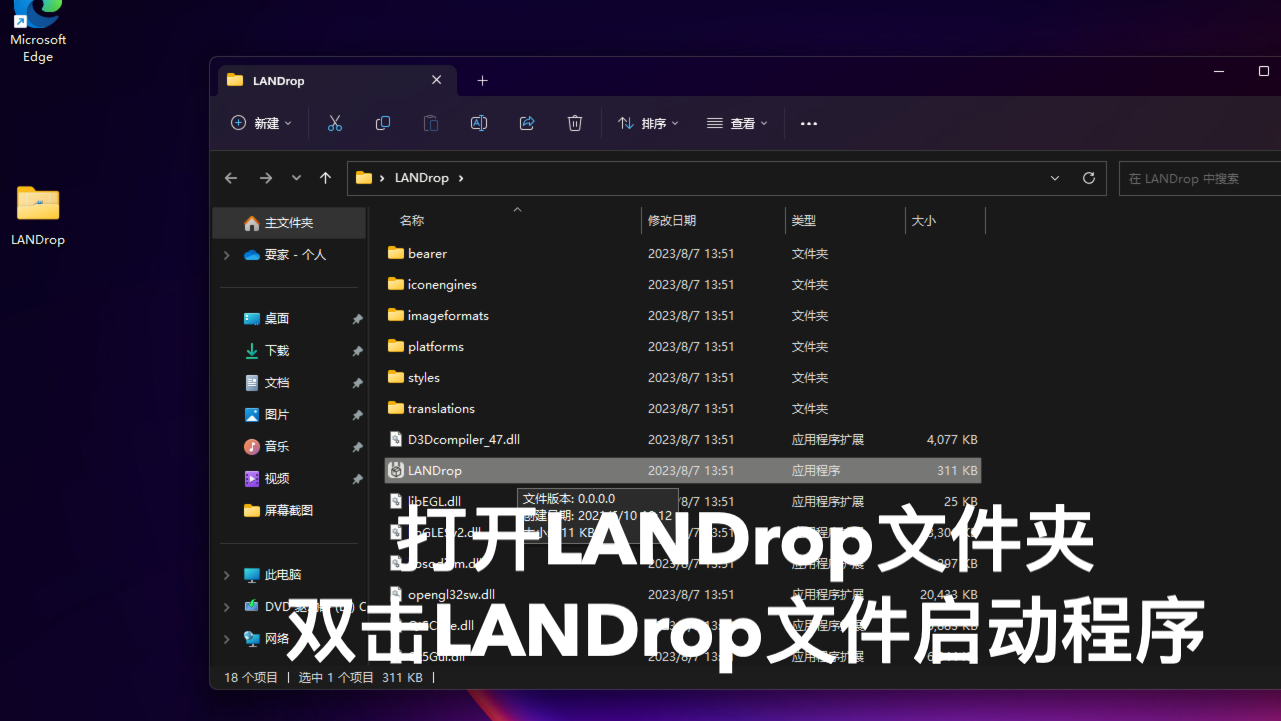Viewport: 1281px width, 721px height.
Task: Go up one folder with up arrow
Action: pyautogui.click(x=325, y=178)
